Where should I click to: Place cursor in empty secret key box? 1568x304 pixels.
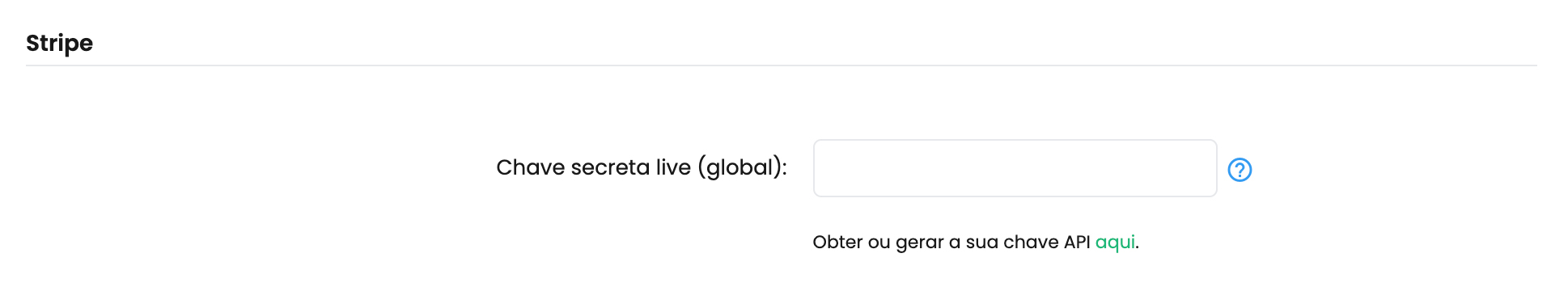1015,168
